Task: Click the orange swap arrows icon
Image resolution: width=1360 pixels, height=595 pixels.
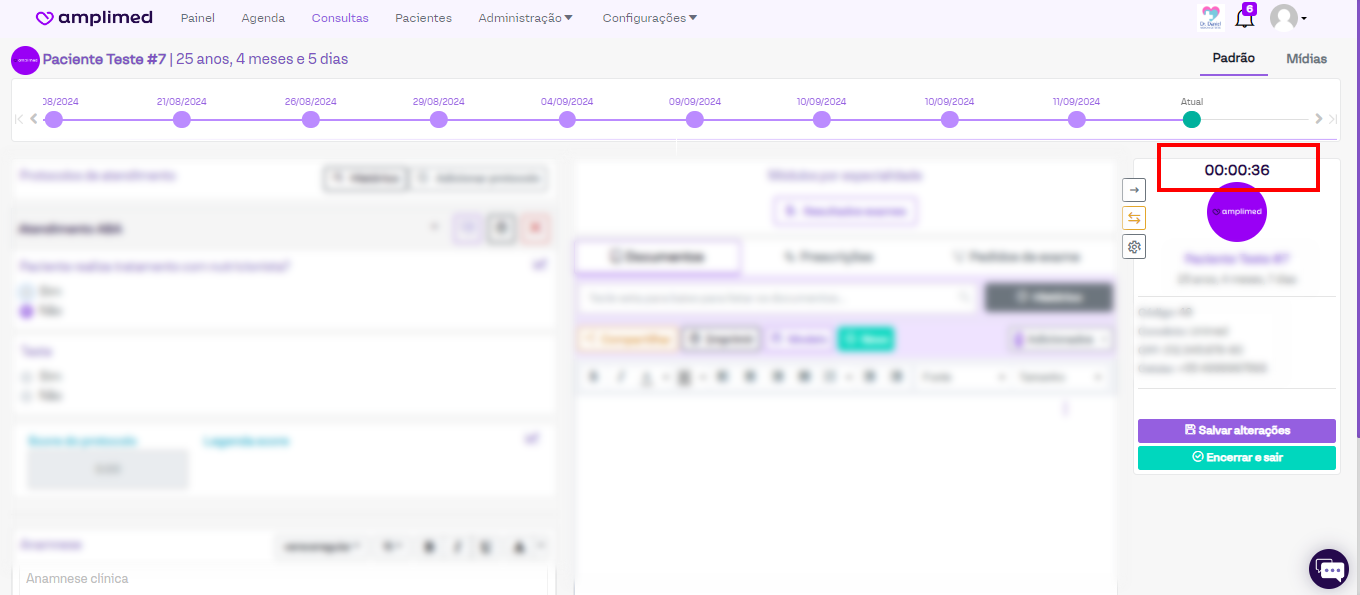Action: 1134,218
